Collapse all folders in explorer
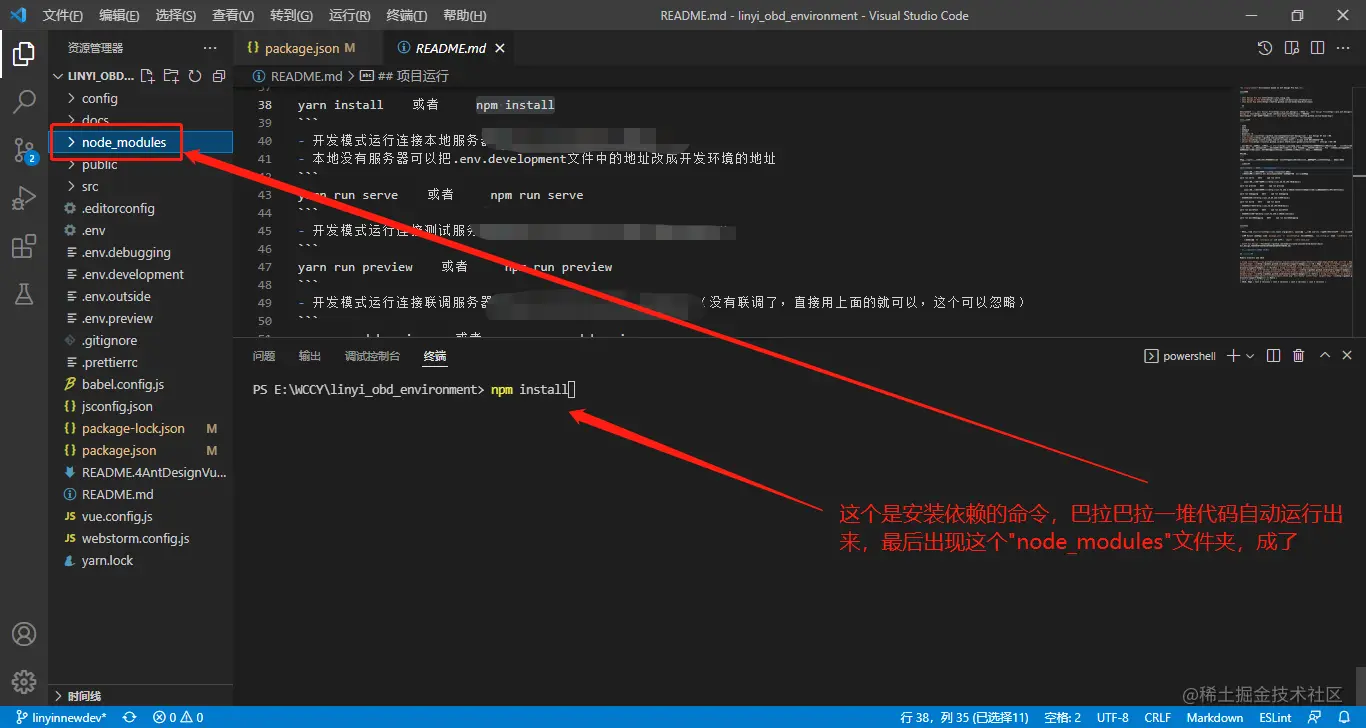The image size is (1366, 728). [219, 76]
